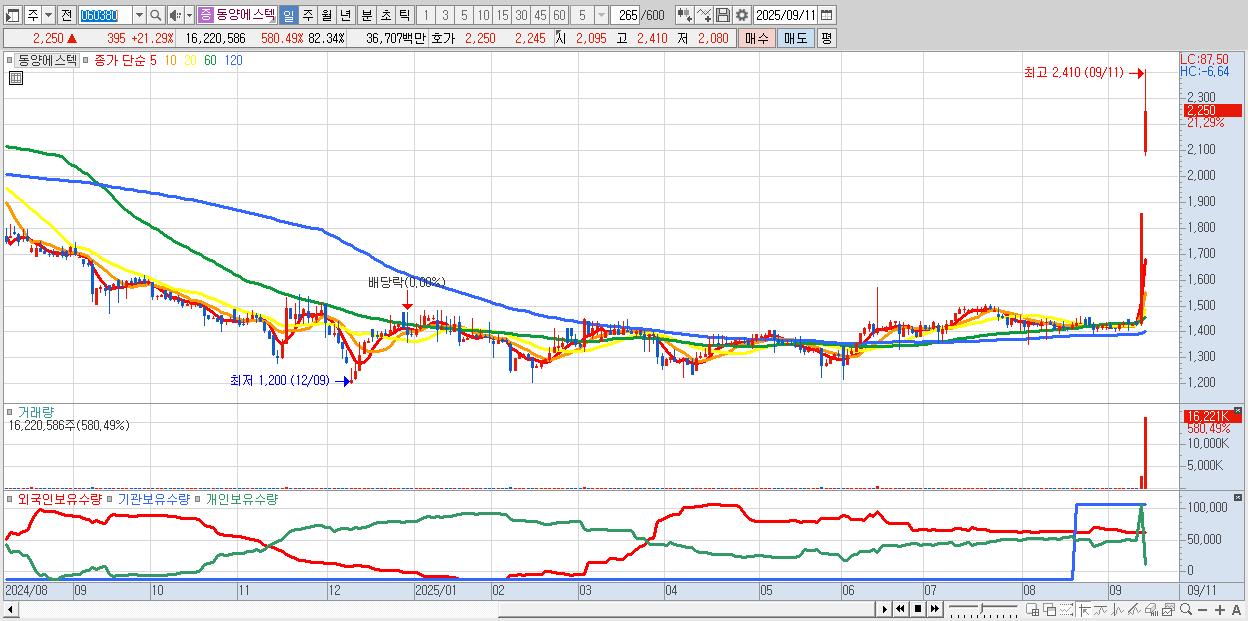Click the stacked chart windows icon

(x=1169, y=609)
